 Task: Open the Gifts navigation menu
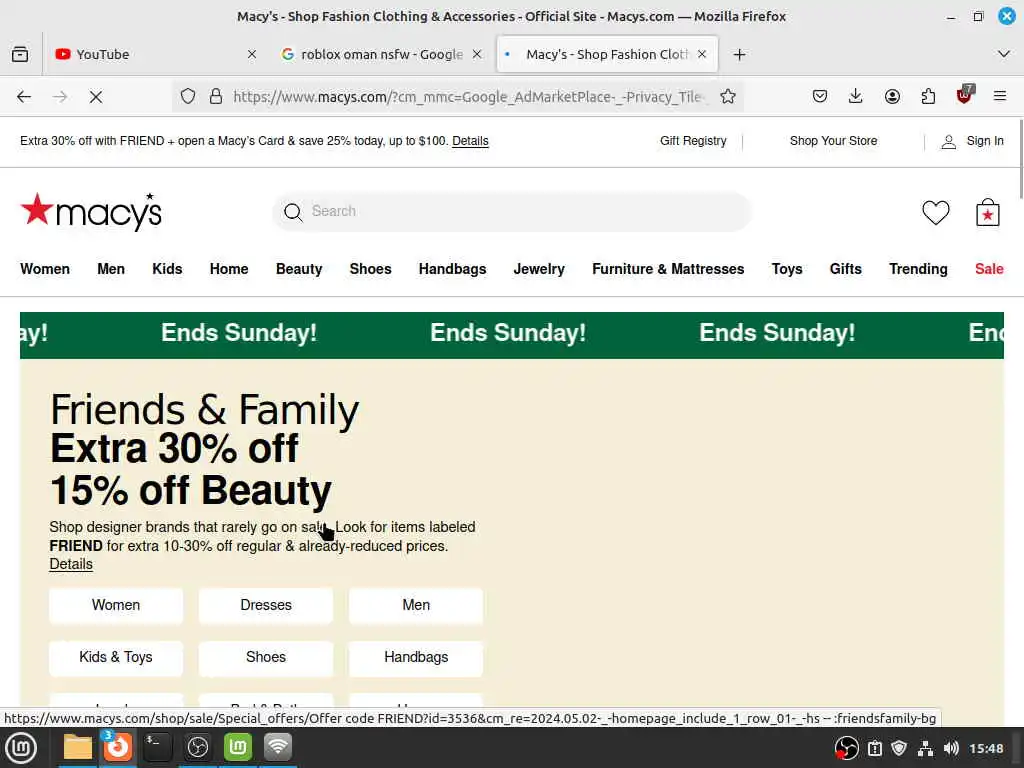846,269
